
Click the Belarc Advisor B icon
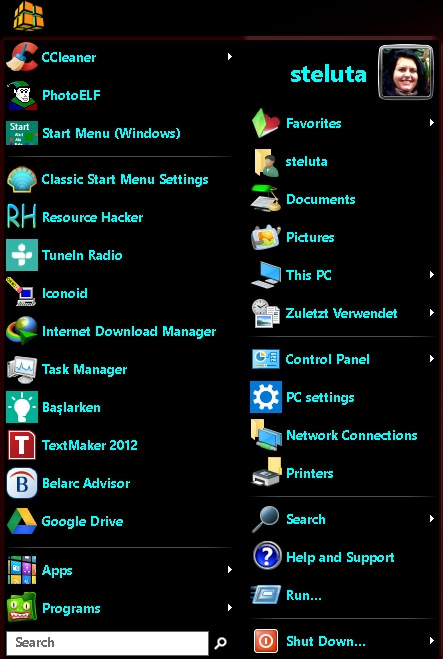(22, 483)
